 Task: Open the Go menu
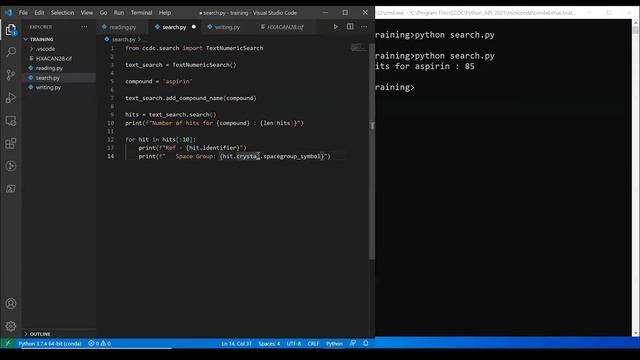click(104, 13)
